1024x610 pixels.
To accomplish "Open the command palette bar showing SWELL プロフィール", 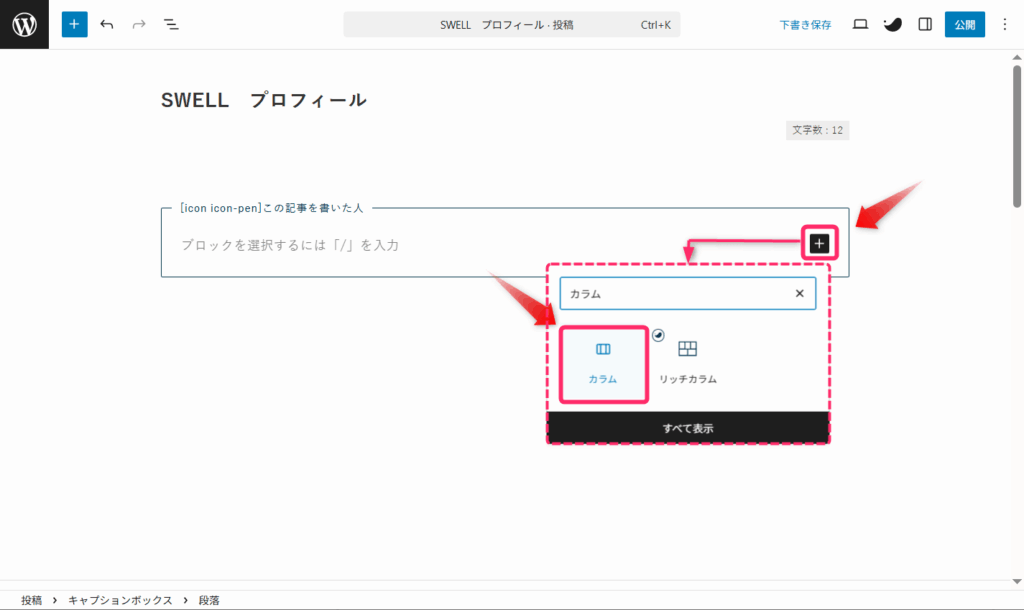I will [x=511, y=25].
